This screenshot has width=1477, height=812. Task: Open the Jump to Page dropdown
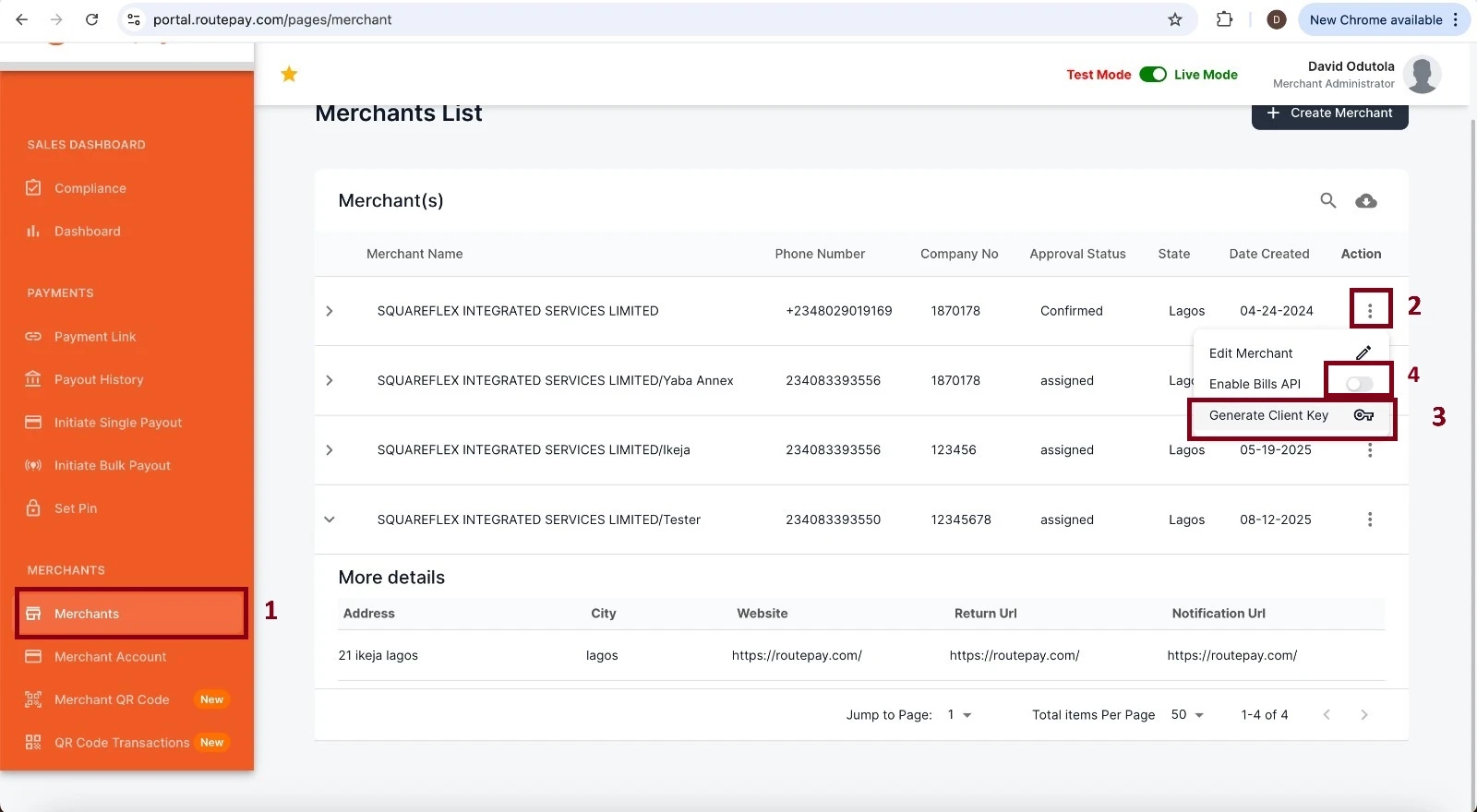pyautogui.click(x=959, y=715)
